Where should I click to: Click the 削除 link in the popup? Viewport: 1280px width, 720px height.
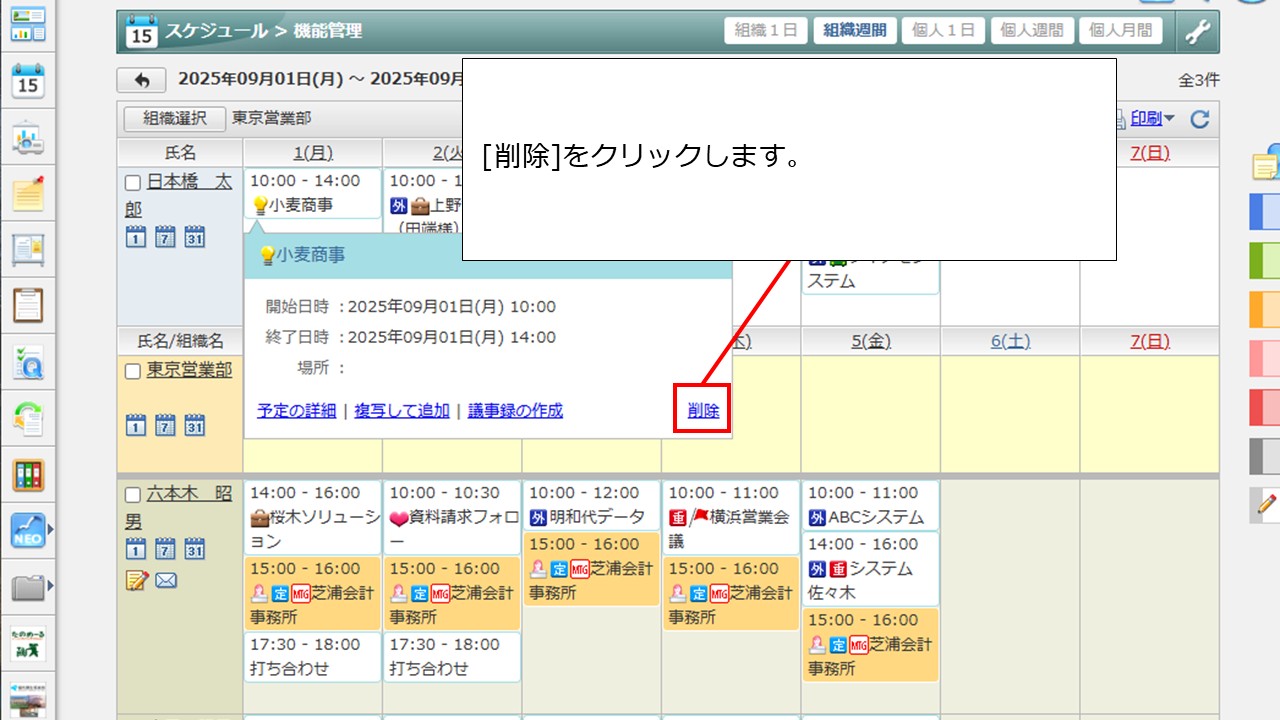(703, 411)
